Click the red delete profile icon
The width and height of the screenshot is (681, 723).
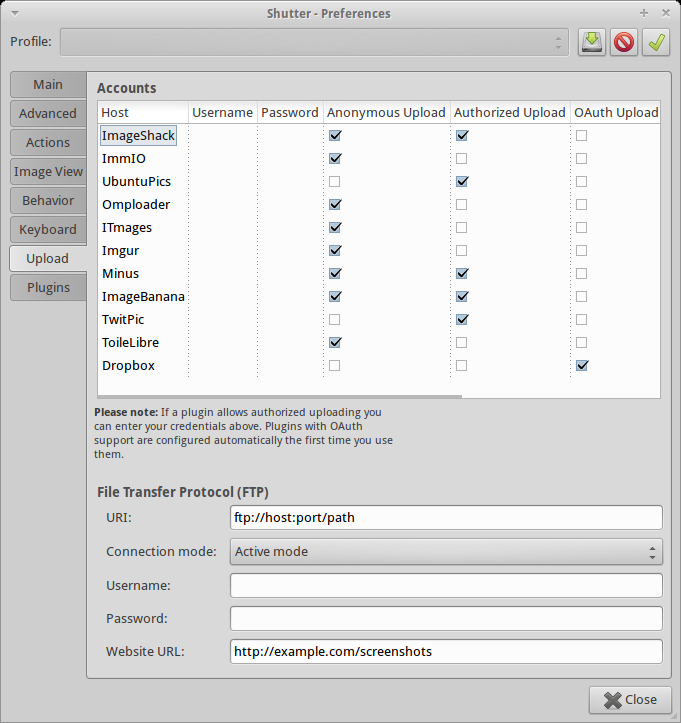(x=624, y=43)
